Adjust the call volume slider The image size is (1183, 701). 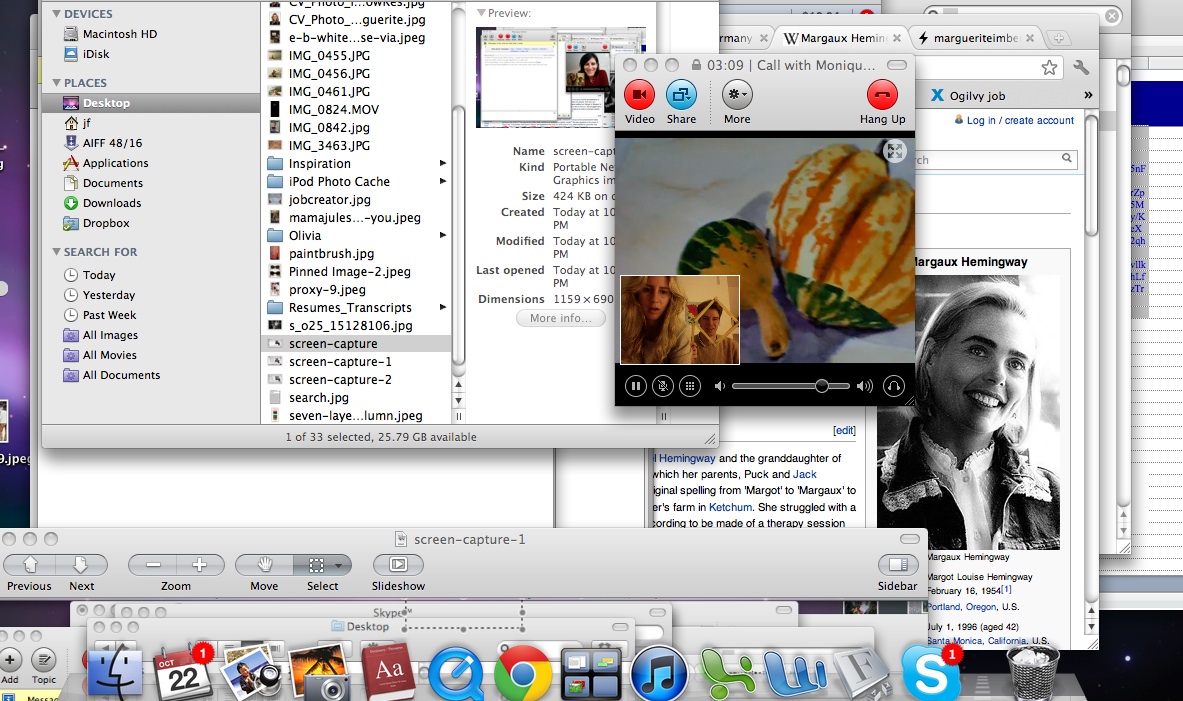coord(821,386)
